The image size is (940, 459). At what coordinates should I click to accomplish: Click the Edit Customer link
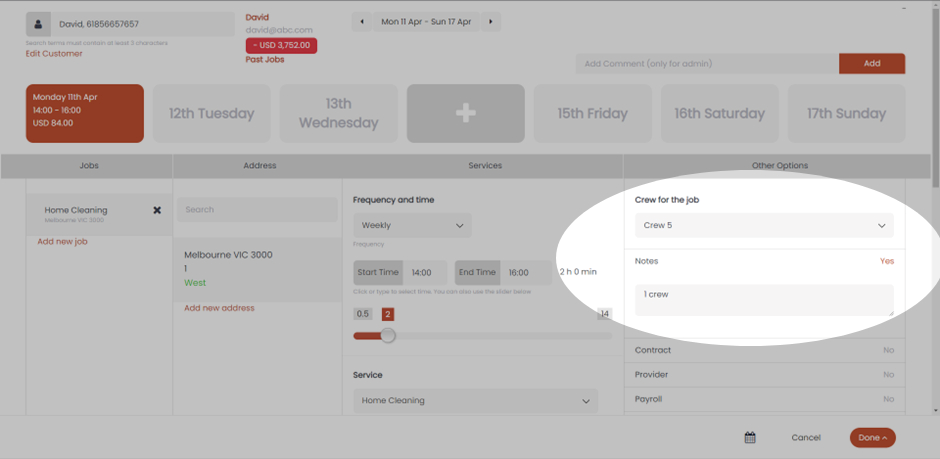tap(54, 54)
